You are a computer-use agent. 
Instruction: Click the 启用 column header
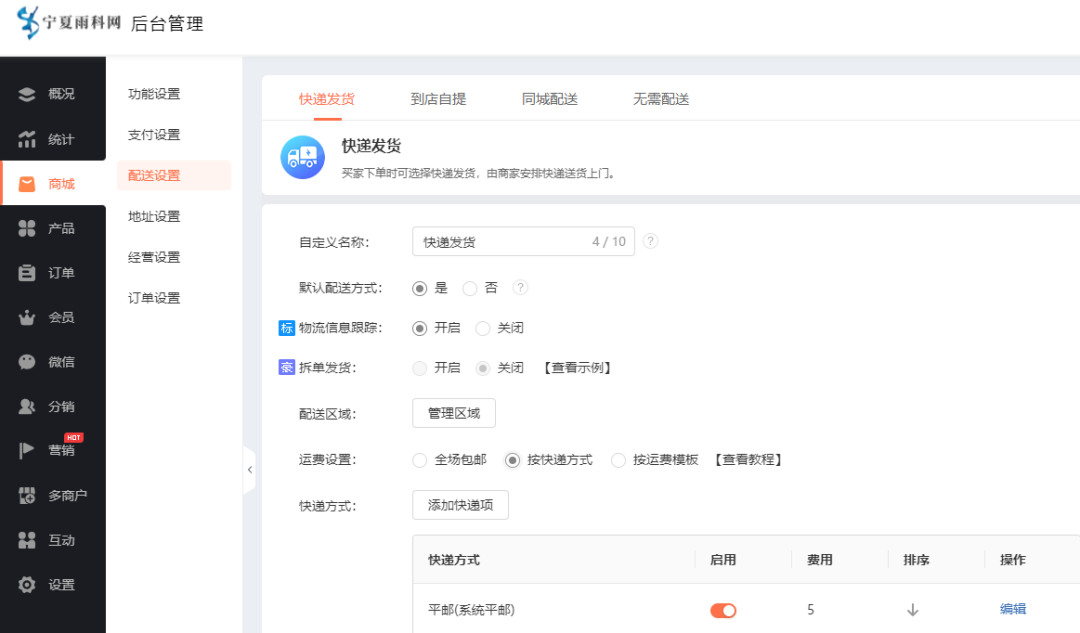(723, 560)
